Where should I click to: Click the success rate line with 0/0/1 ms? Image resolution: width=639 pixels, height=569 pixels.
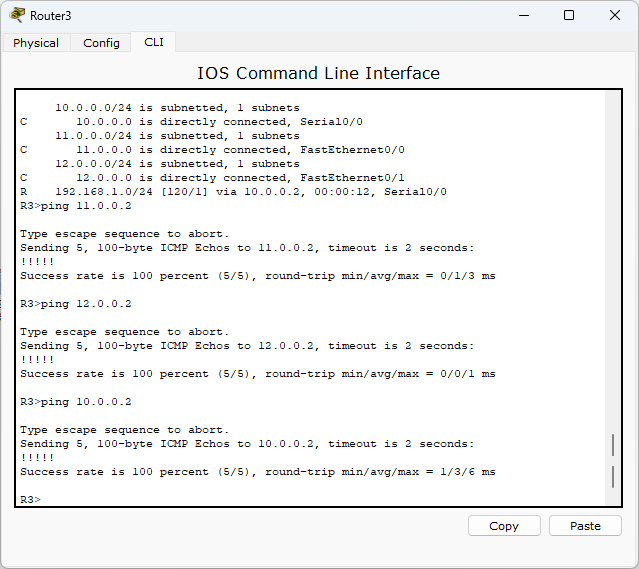coord(258,374)
